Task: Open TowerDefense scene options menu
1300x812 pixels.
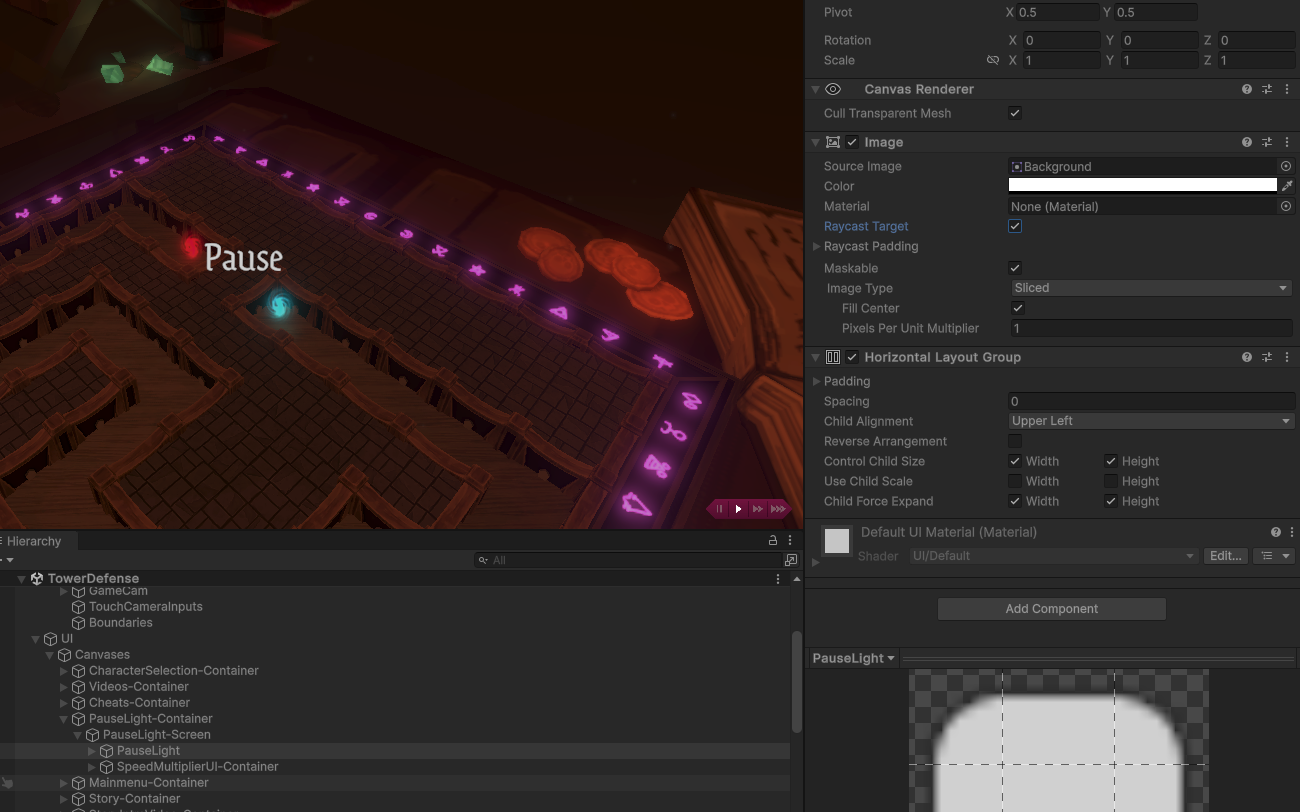Action: [778, 579]
